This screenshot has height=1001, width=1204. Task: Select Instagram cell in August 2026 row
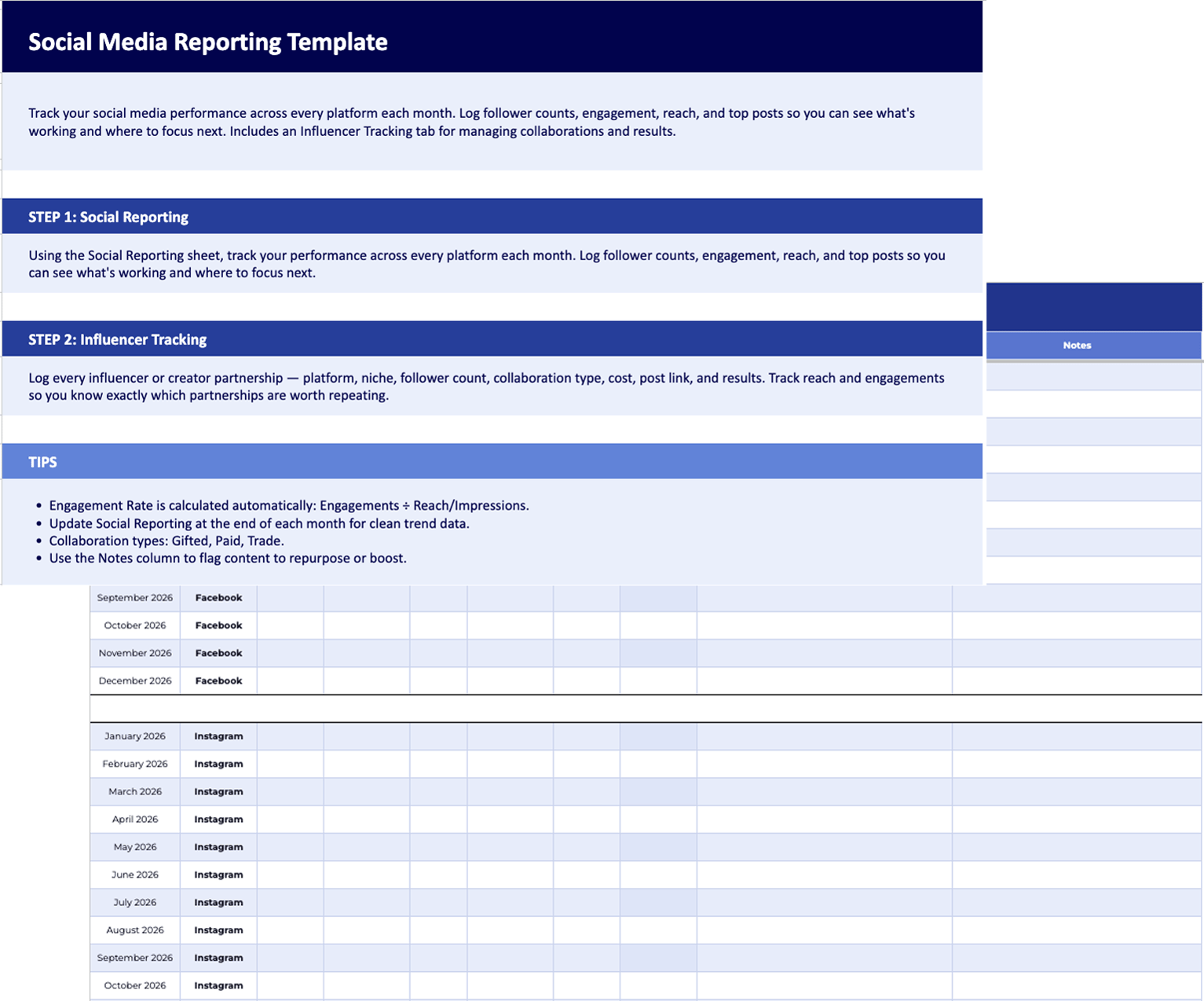tap(218, 929)
